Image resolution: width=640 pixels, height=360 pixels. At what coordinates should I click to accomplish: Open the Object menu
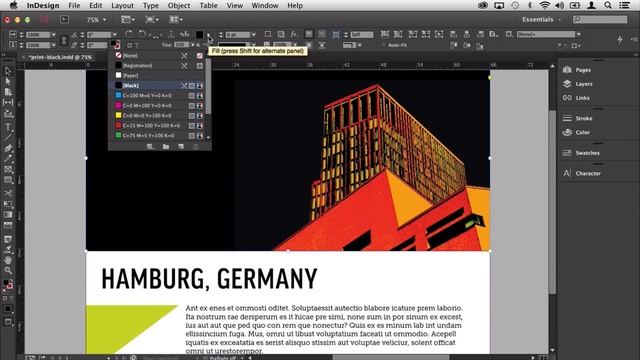pyautogui.click(x=179, y=5)
